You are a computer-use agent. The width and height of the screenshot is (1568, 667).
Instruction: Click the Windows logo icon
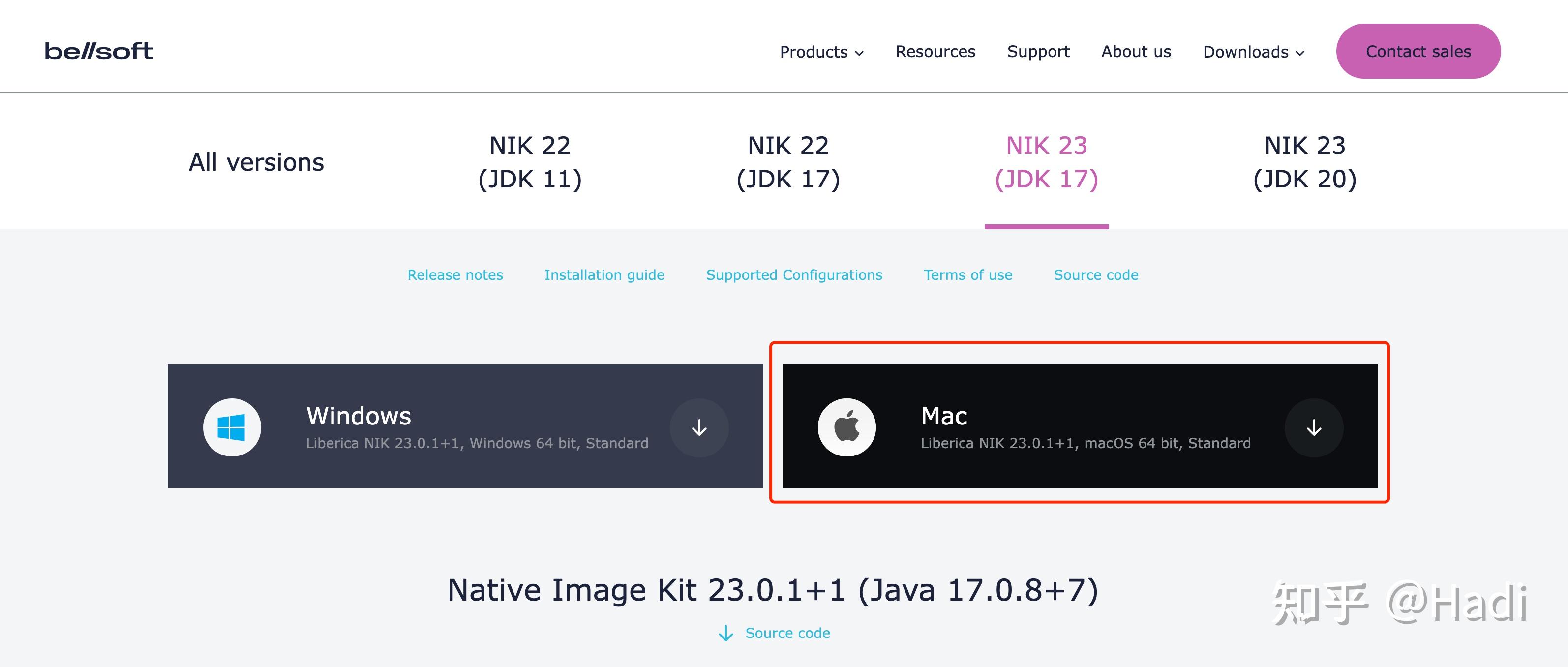[x=232, y=427]
